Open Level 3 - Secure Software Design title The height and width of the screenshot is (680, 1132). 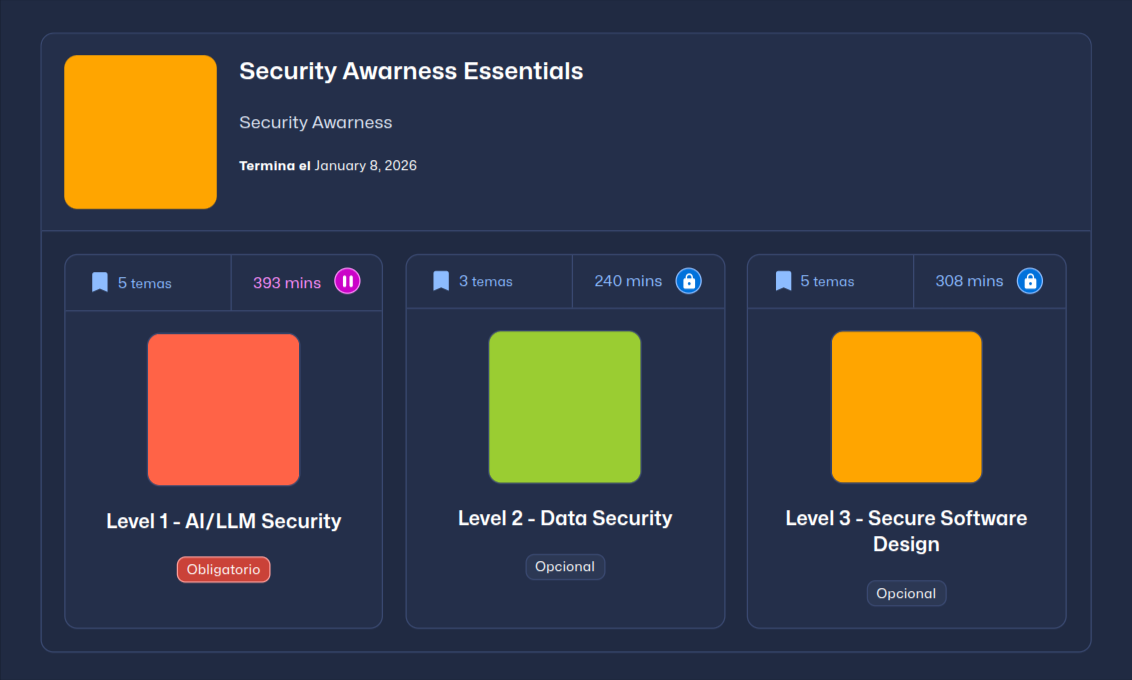tap(906, 531)
